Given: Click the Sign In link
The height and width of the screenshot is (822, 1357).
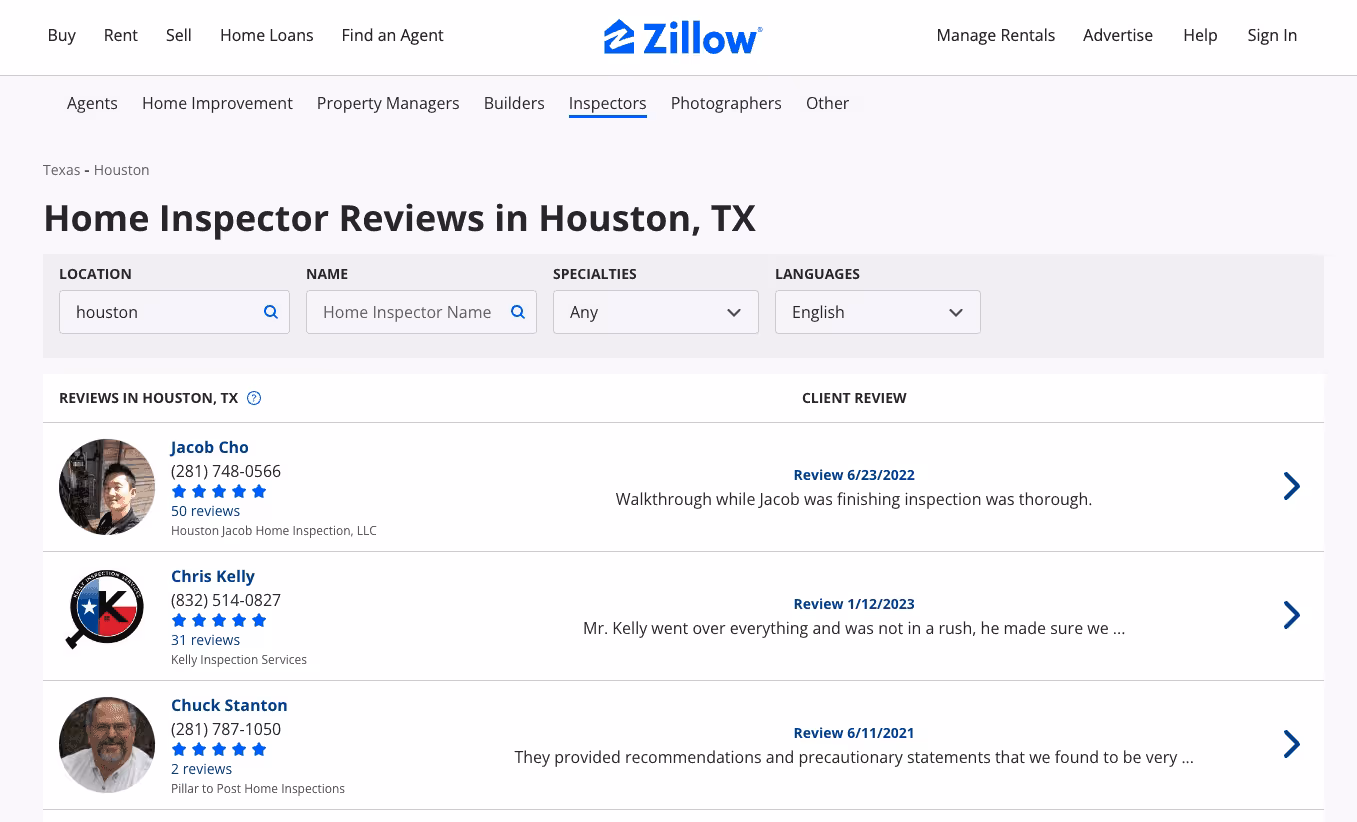Looking at the screenshot, I should pyautogui.click(x=1271, y=35).
